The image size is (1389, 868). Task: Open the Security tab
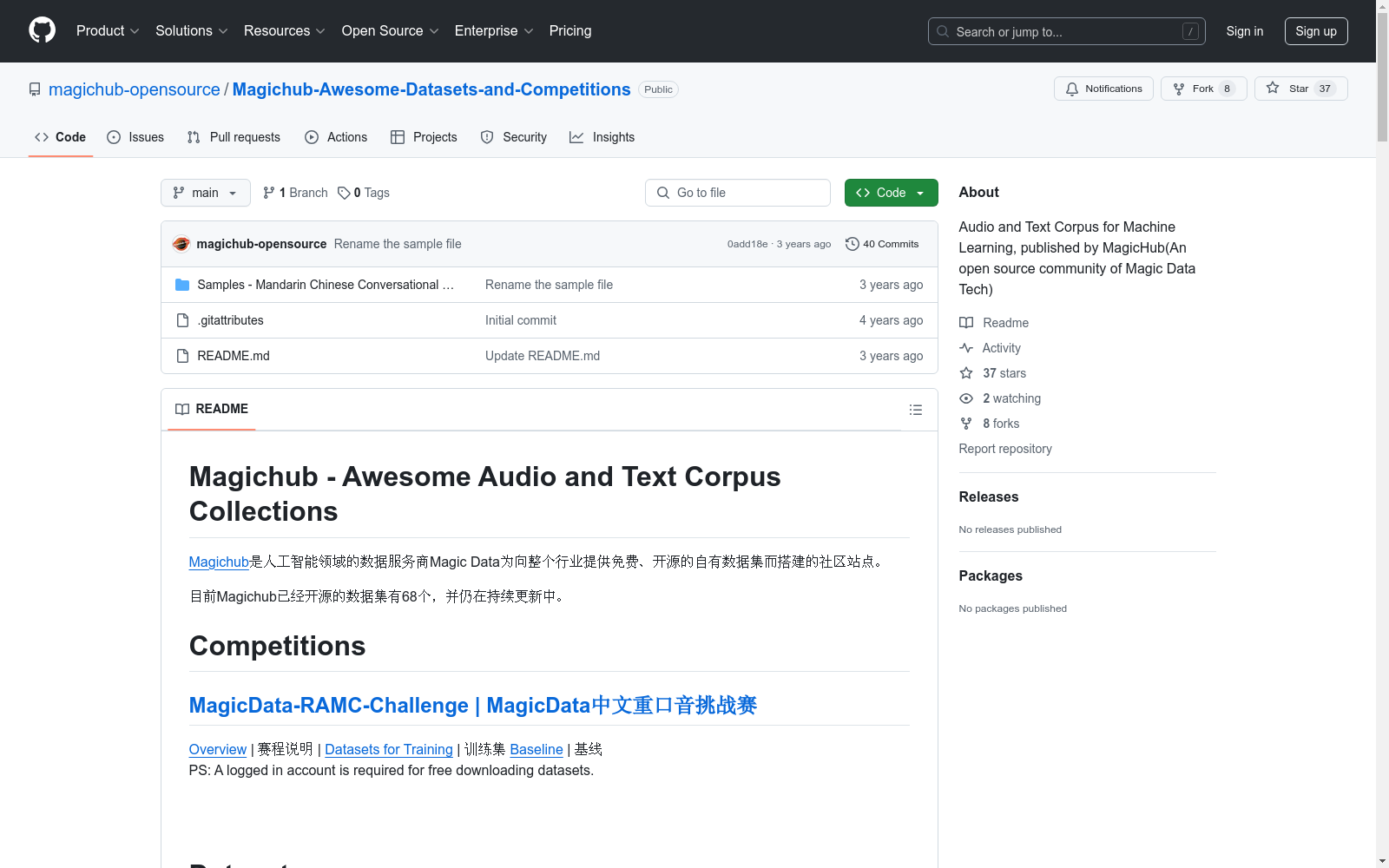point(514,137)
